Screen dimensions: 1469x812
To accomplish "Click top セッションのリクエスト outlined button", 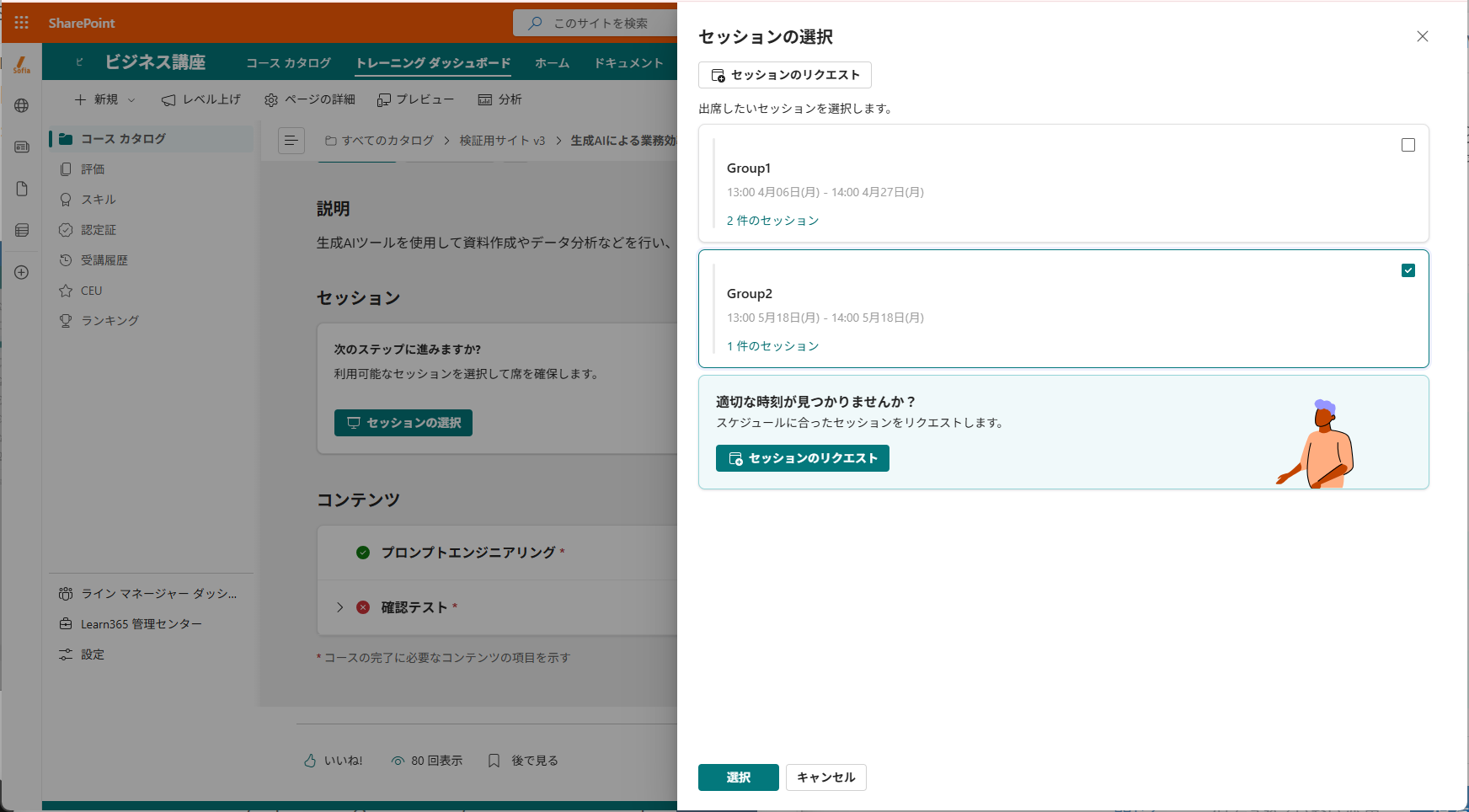I will tap(785, 75).
